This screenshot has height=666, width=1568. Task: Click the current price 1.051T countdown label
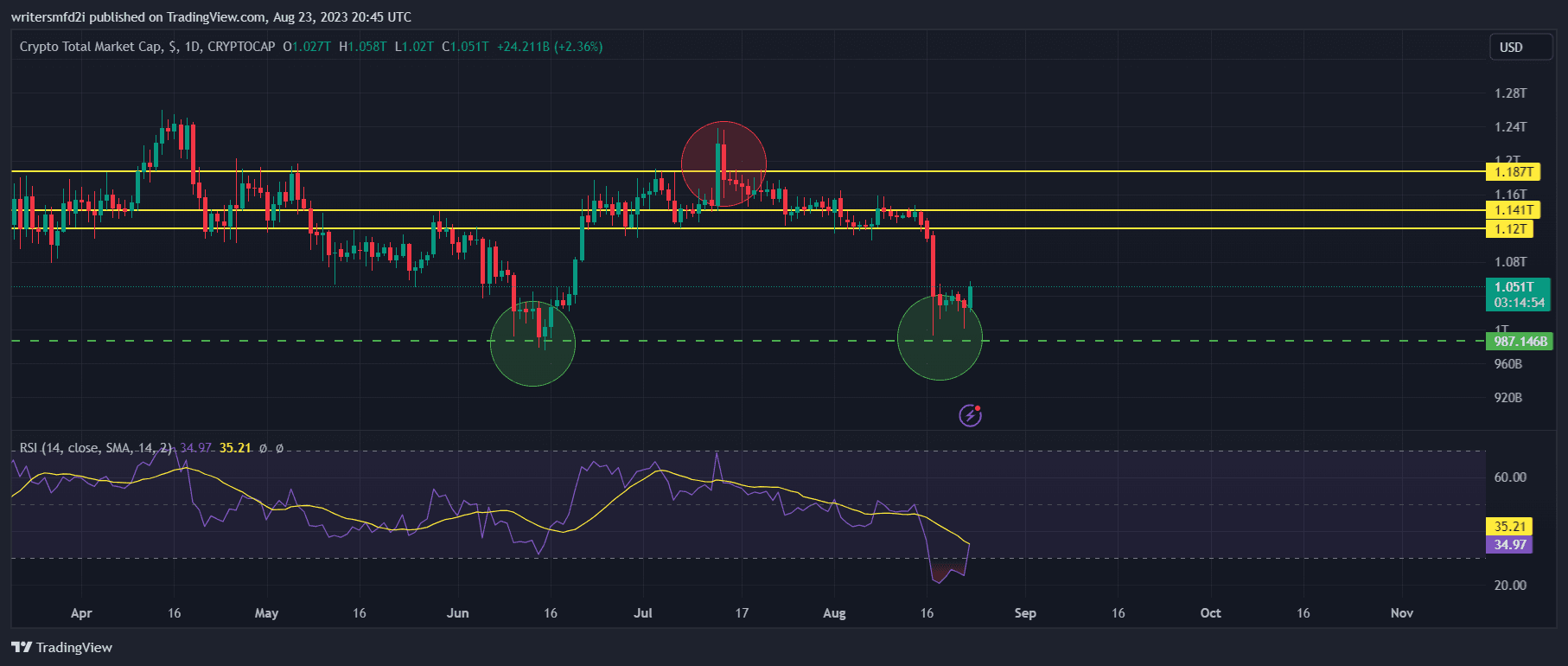tap(1518, 295)
